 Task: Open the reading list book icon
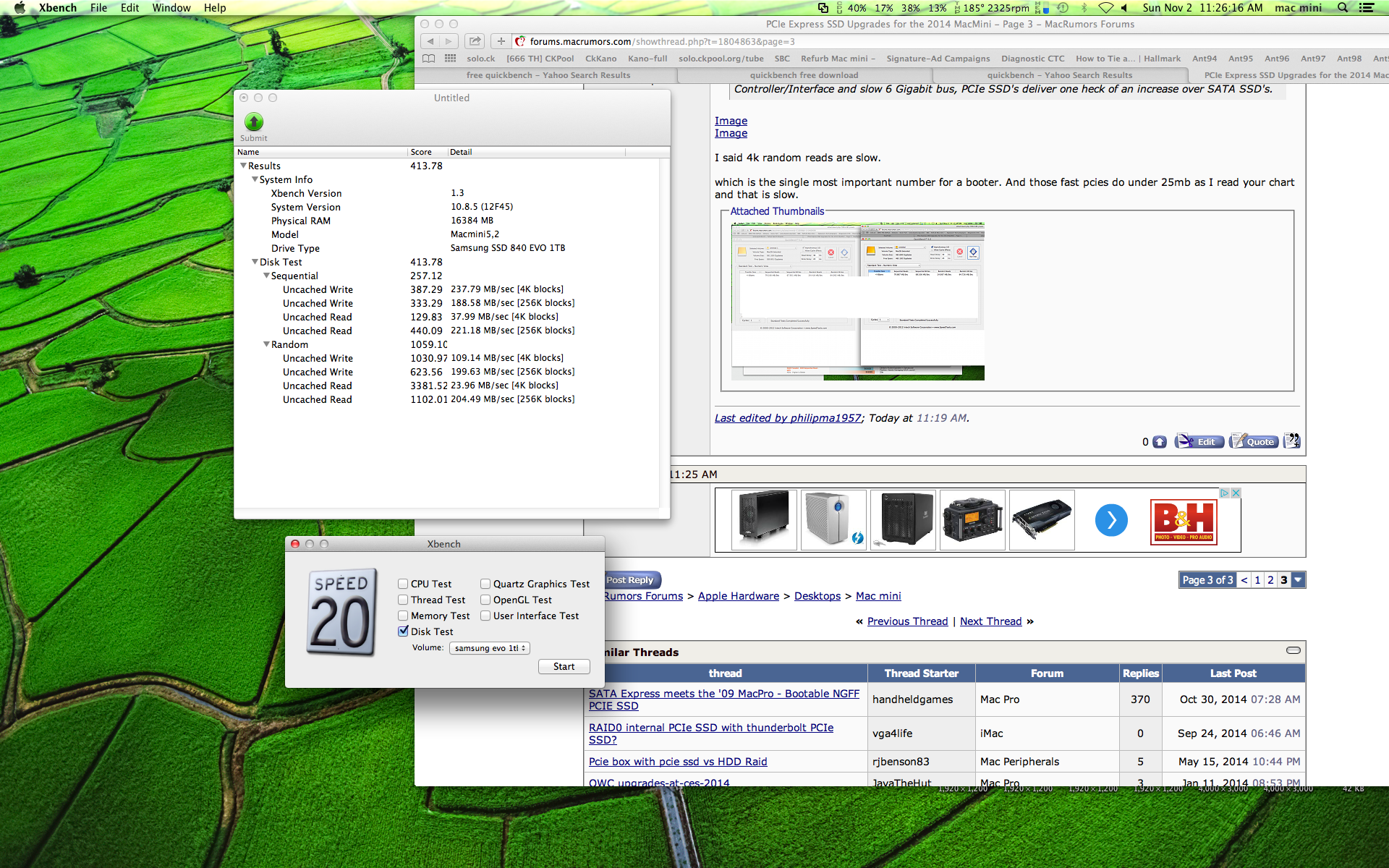point(429,59)
